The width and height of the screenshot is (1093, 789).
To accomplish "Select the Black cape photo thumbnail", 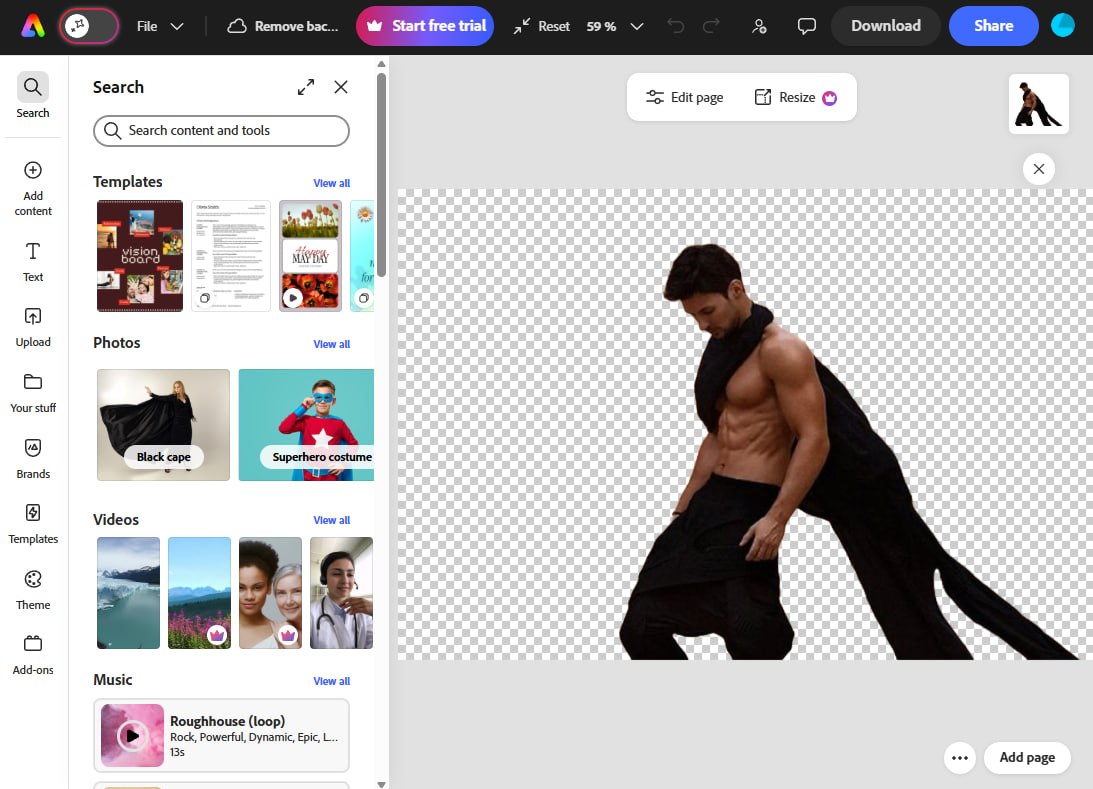I will [x=163, y=425].
